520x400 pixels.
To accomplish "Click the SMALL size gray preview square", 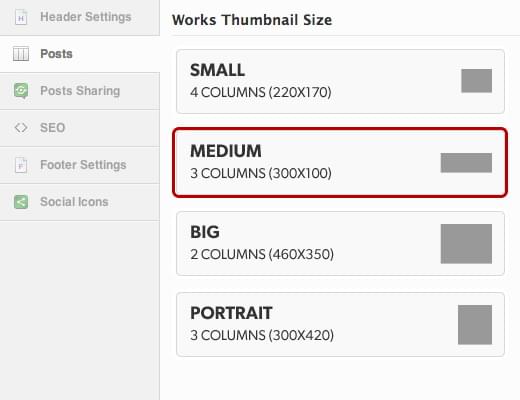I will point(476,81).
